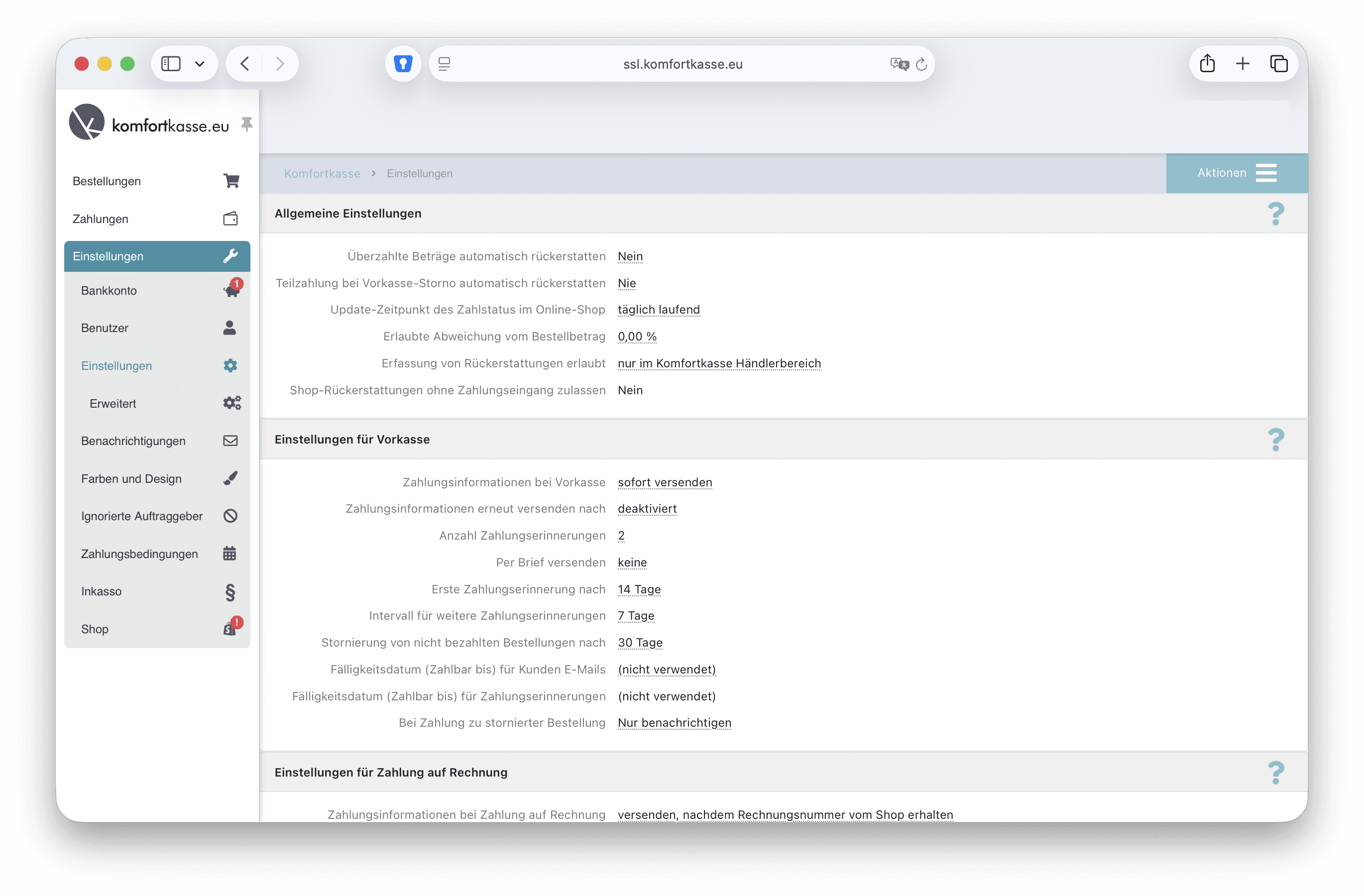Image resolution: width=1364 pixels, height=896 pixels.
Task: Edit 'nur im Komfortkasse Händlerbereich' value
Action: point(719,363)
